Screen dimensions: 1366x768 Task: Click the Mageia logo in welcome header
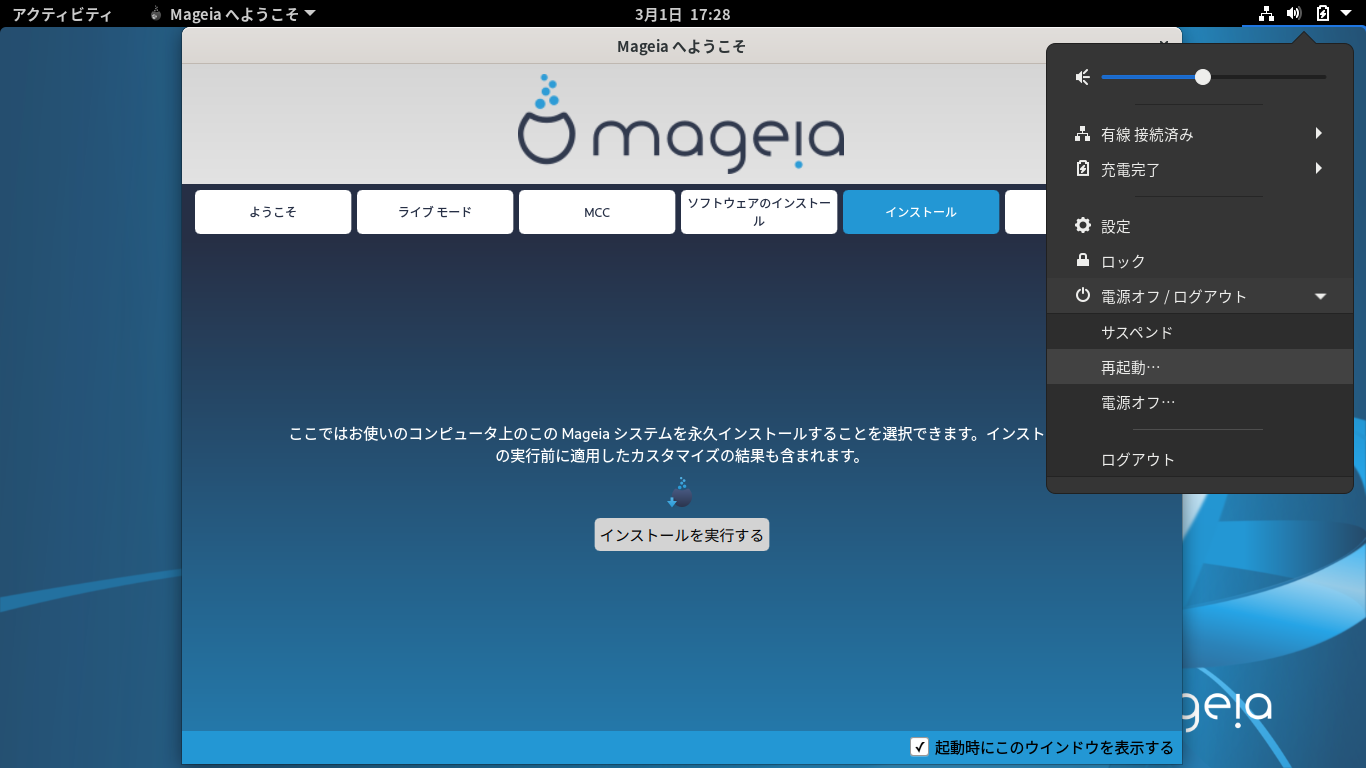tap(681, 122)
